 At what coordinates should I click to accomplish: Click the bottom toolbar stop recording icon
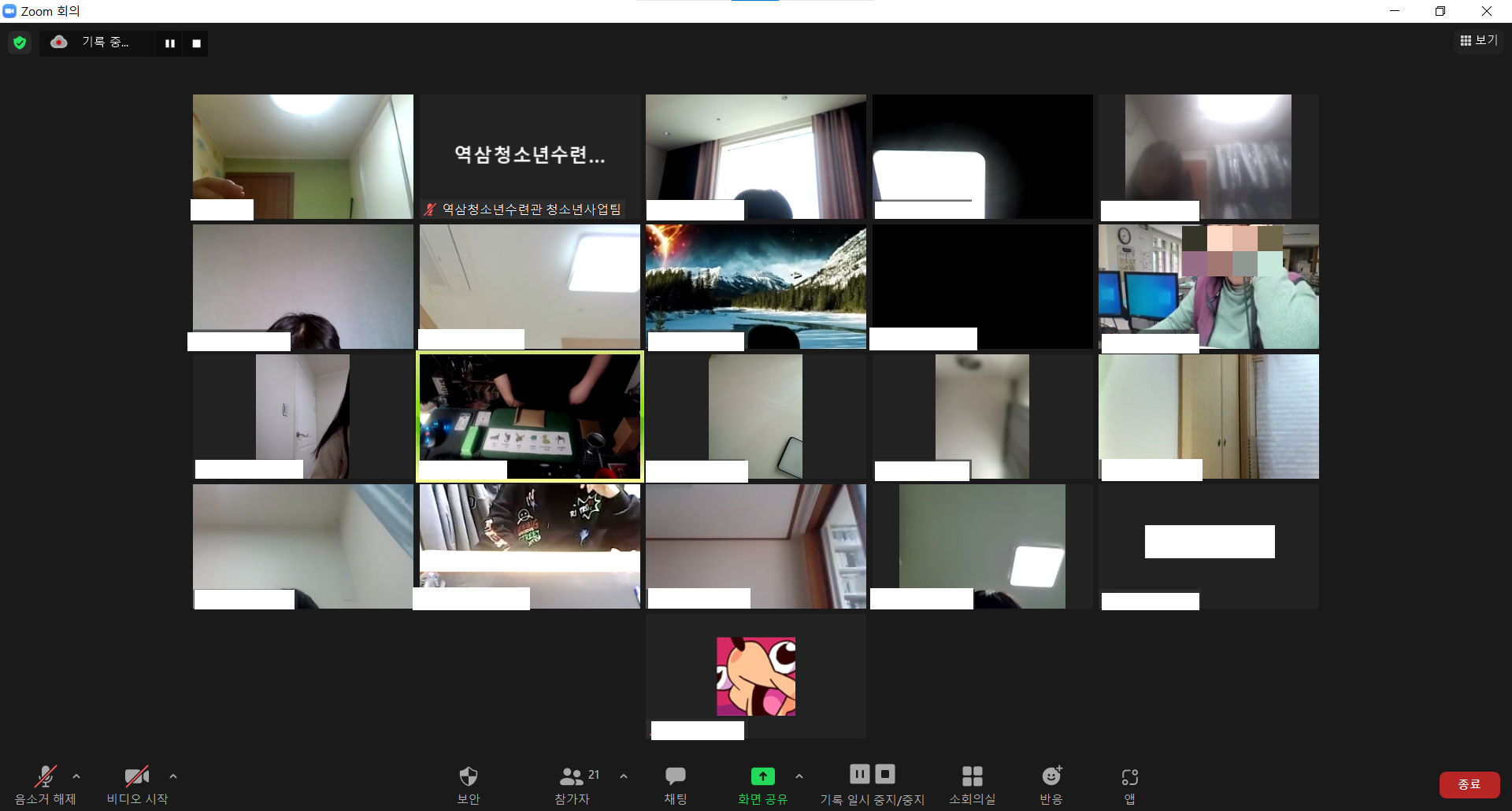(885, 774)
